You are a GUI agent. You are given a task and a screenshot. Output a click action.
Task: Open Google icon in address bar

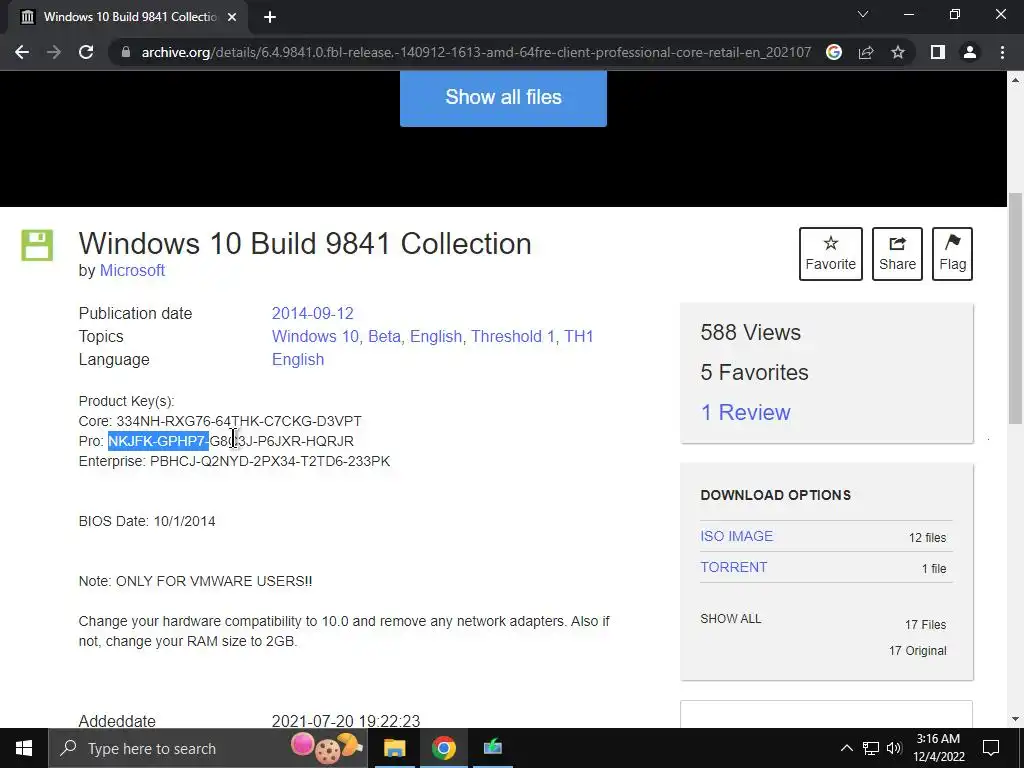pos(834,52)
